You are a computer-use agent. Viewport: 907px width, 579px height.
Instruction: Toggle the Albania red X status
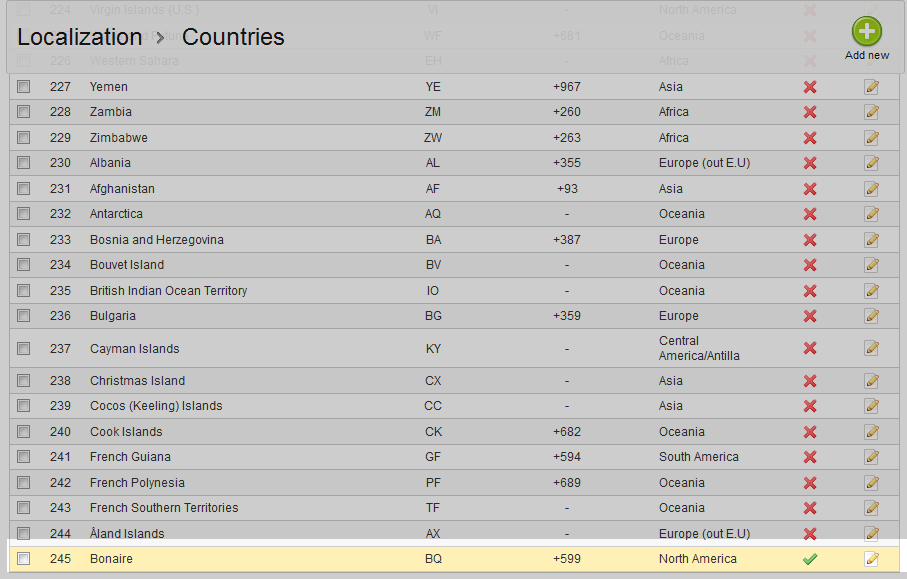pyautogui.click(x=810, y=163)
